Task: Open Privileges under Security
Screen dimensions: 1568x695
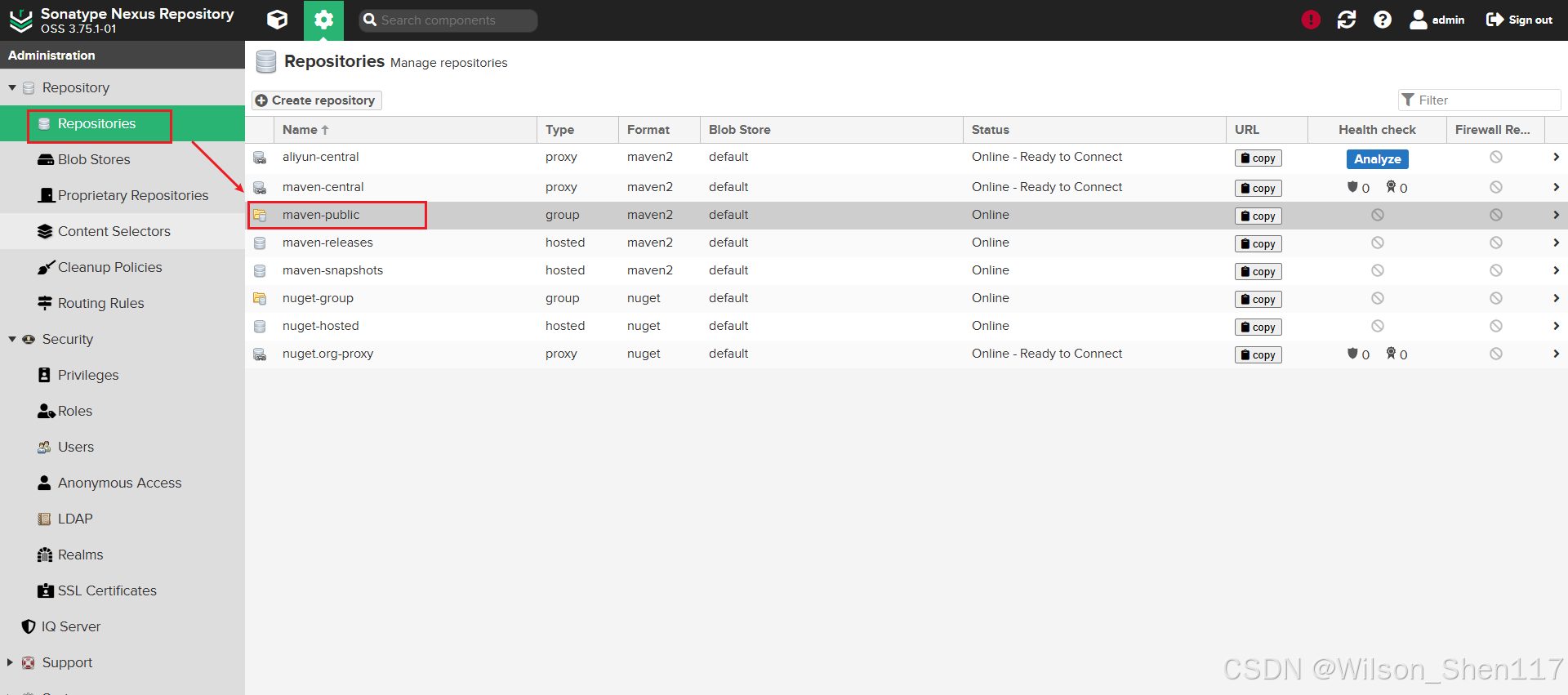Action: pyautogui.click(x=122, y=375)
